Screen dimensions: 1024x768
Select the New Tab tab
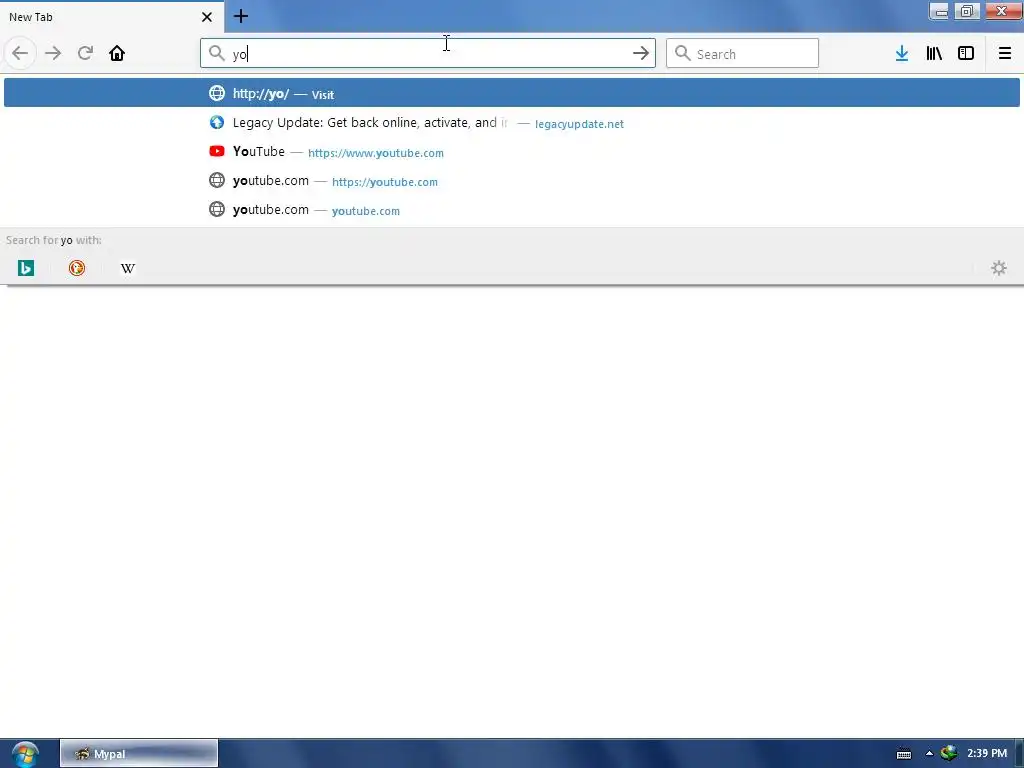pyautogui.click(x=112, y=17)
